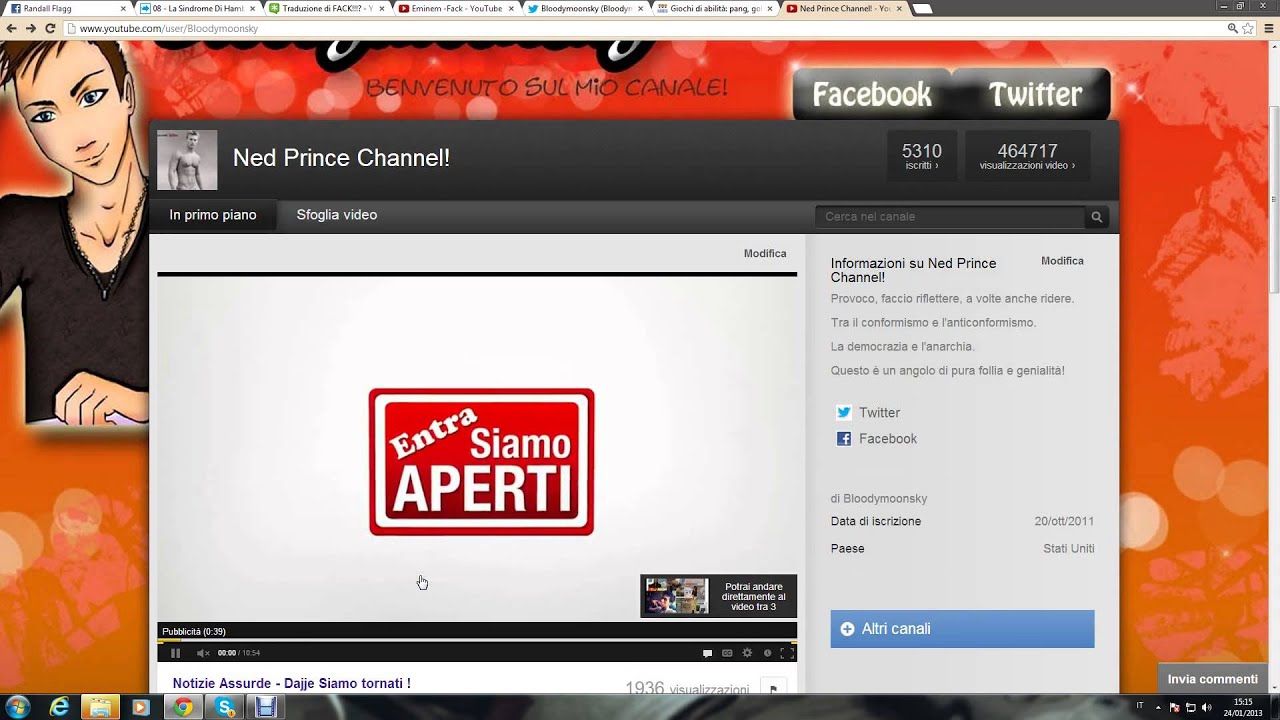Switch the video player to fullscreen
1280x720 pixels.
[x=787, y=653]
